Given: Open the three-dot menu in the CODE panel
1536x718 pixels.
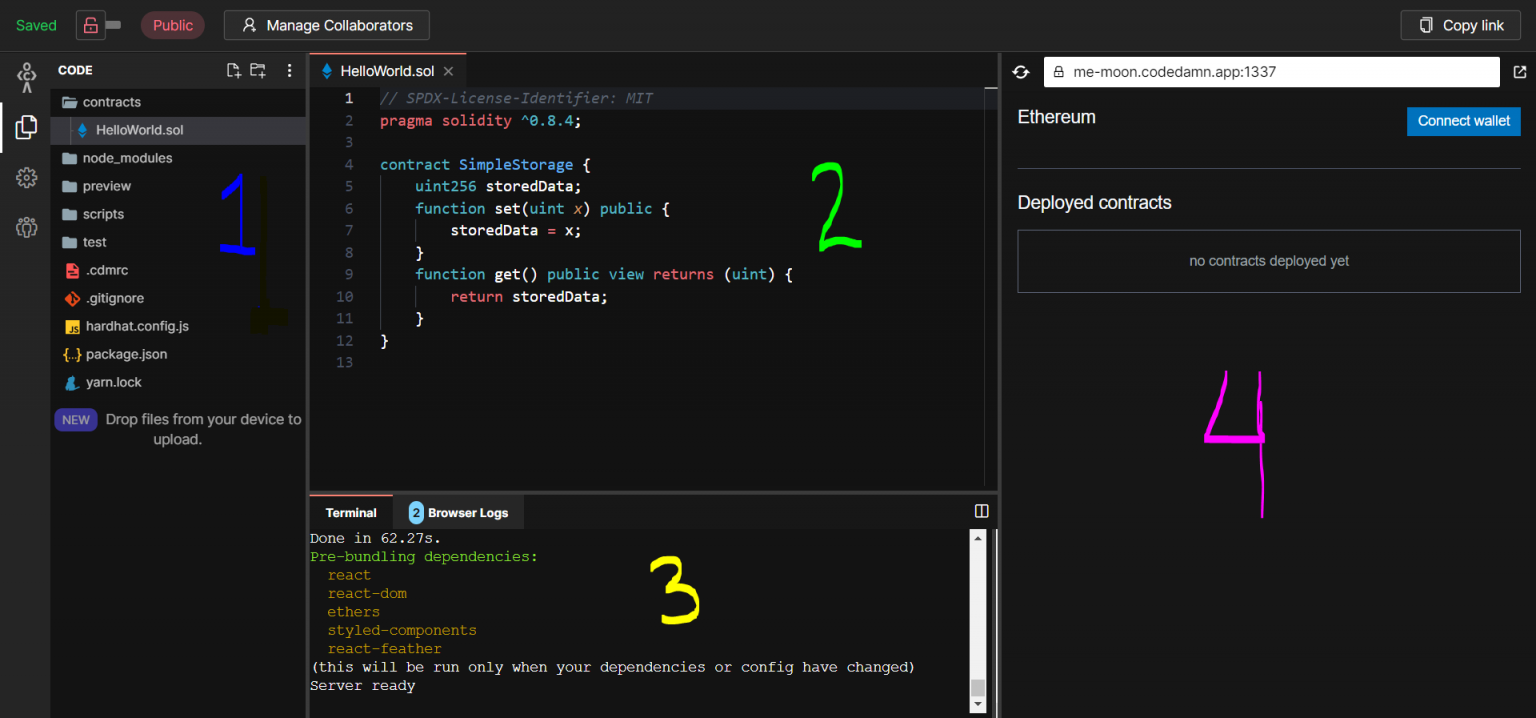Looking at the screenshot, I should coord(288,70).
